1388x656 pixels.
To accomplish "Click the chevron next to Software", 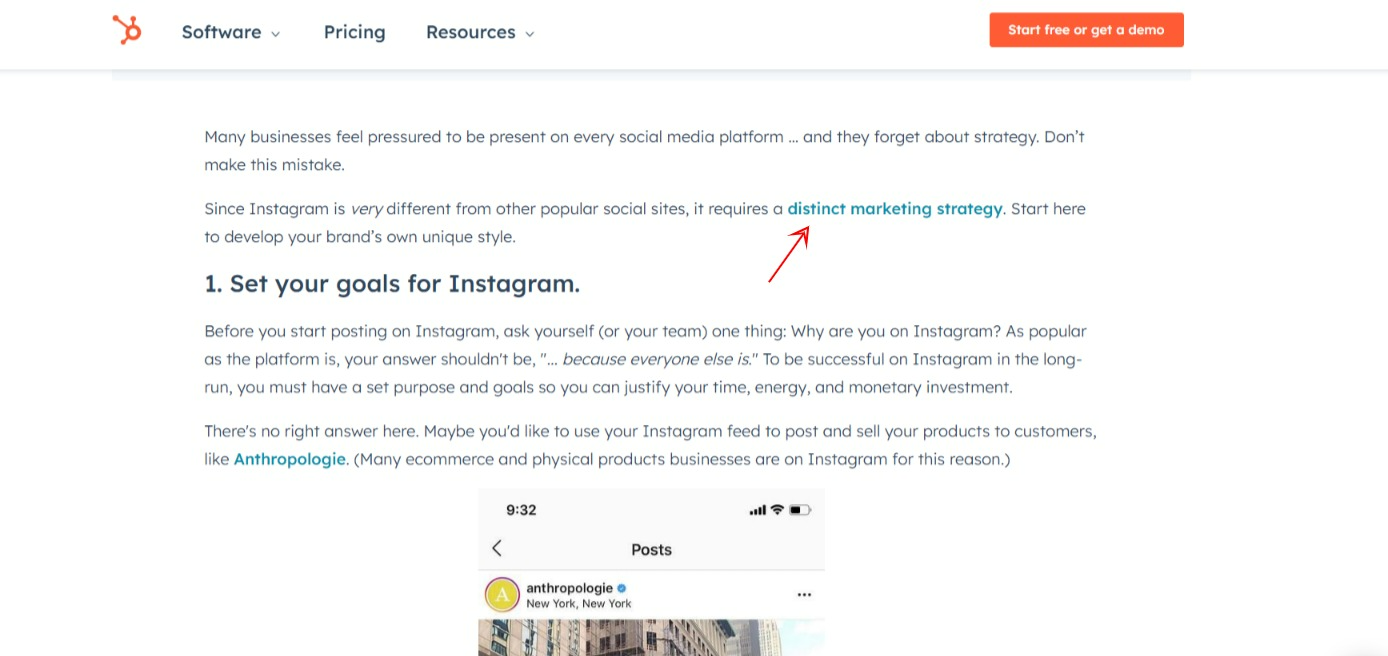I will (275, 33).
